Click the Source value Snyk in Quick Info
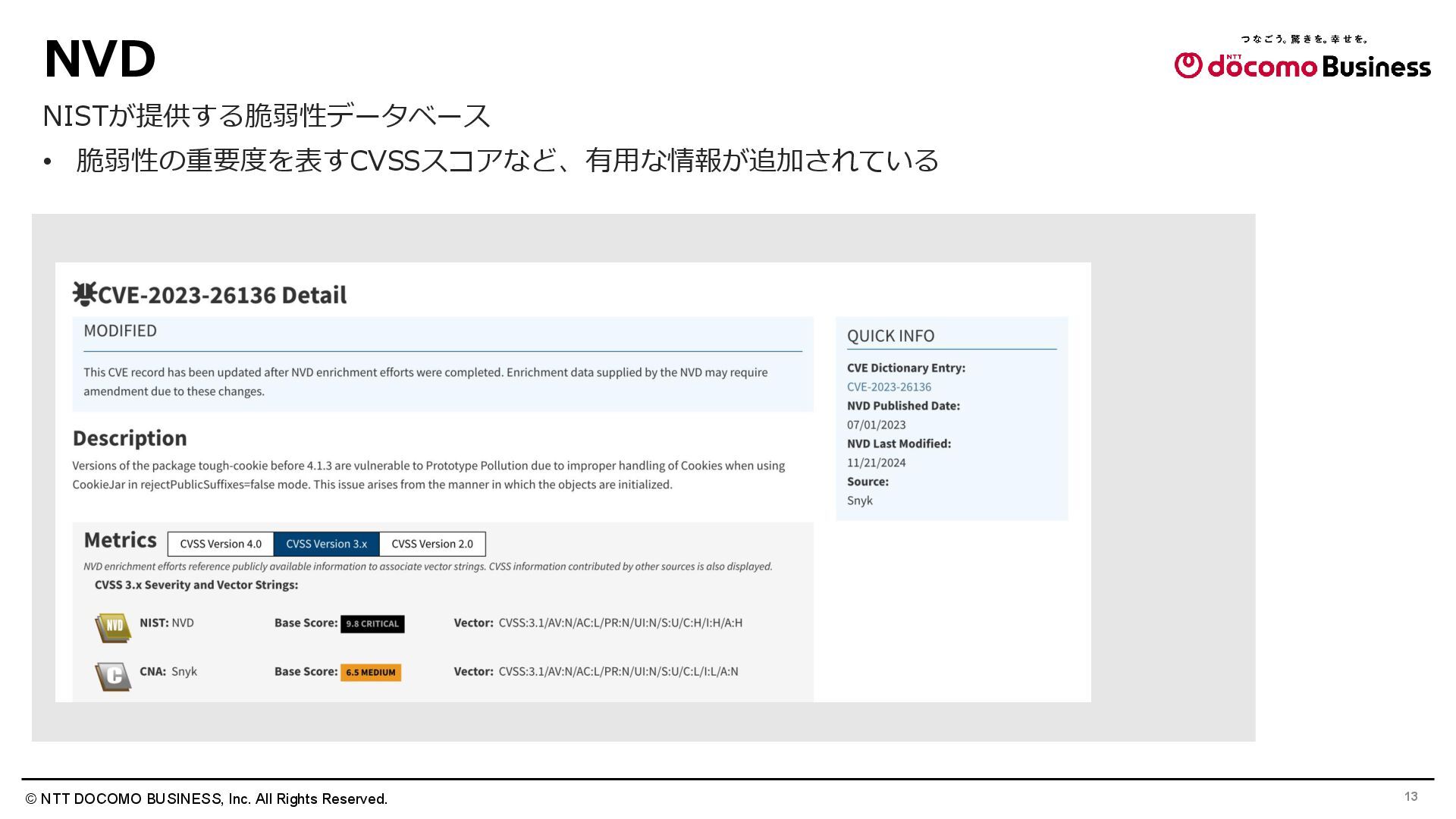This screenshot has width=1456, height=819. point(860,500)
